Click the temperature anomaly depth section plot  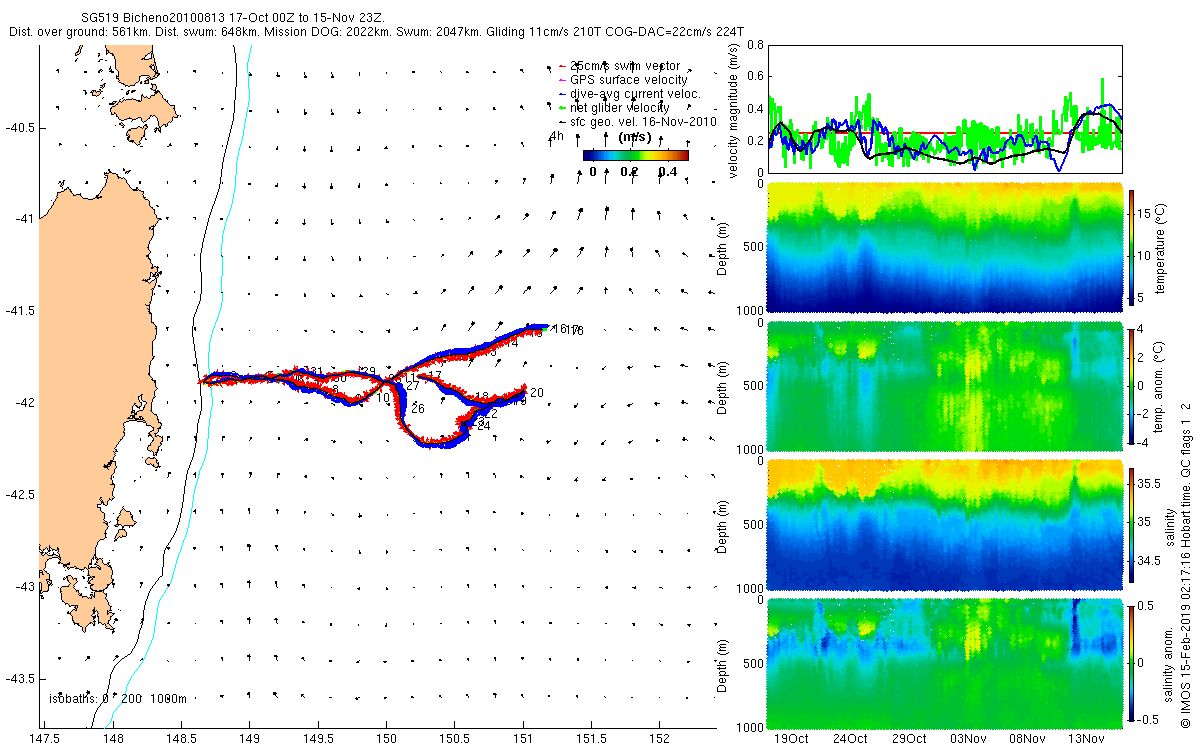(x=944, y=386)
